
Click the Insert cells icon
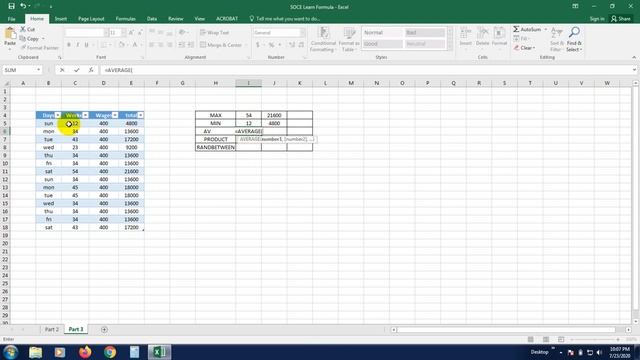click(x=465, y=33)
